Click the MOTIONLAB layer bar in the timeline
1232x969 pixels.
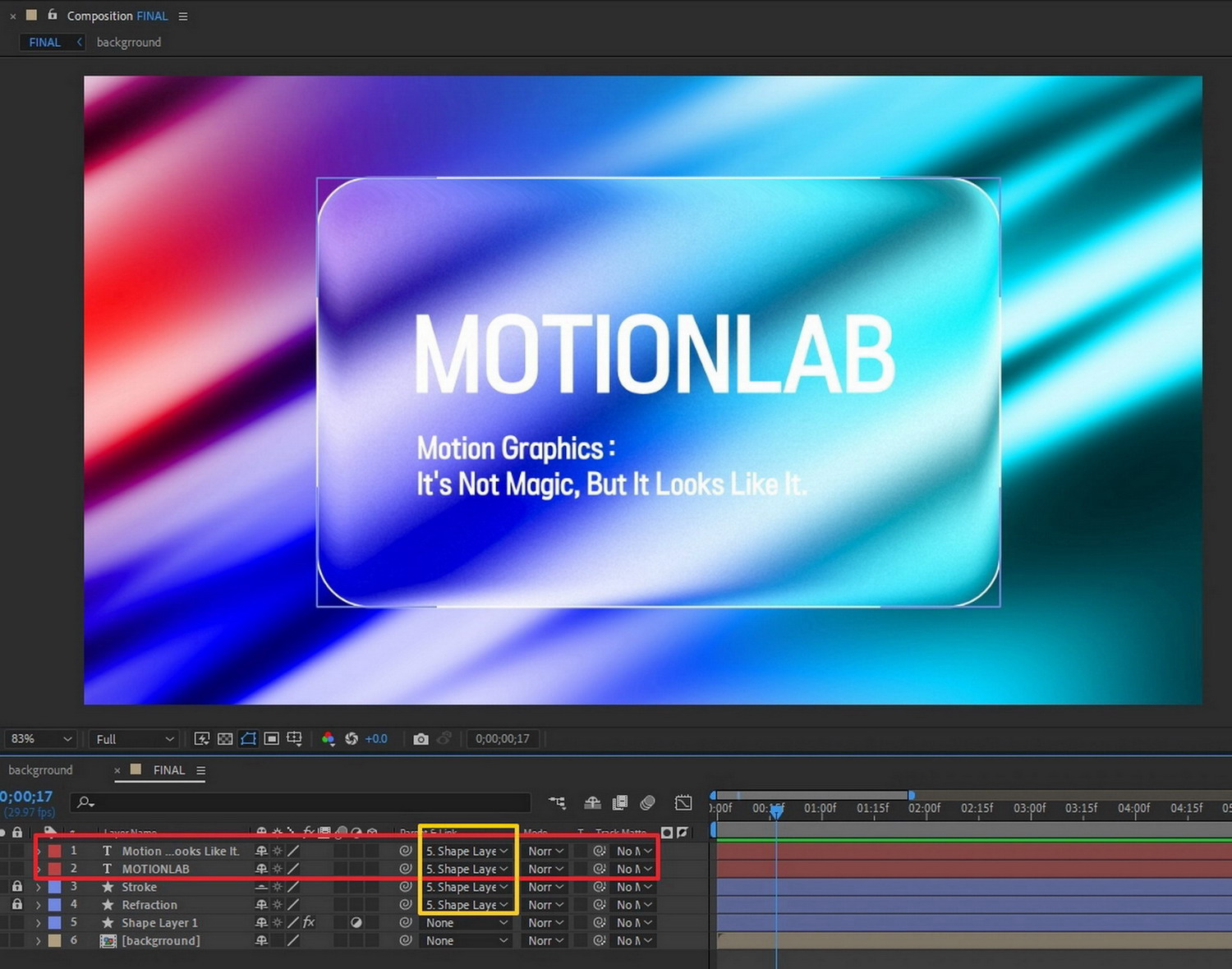click(974, 869)
